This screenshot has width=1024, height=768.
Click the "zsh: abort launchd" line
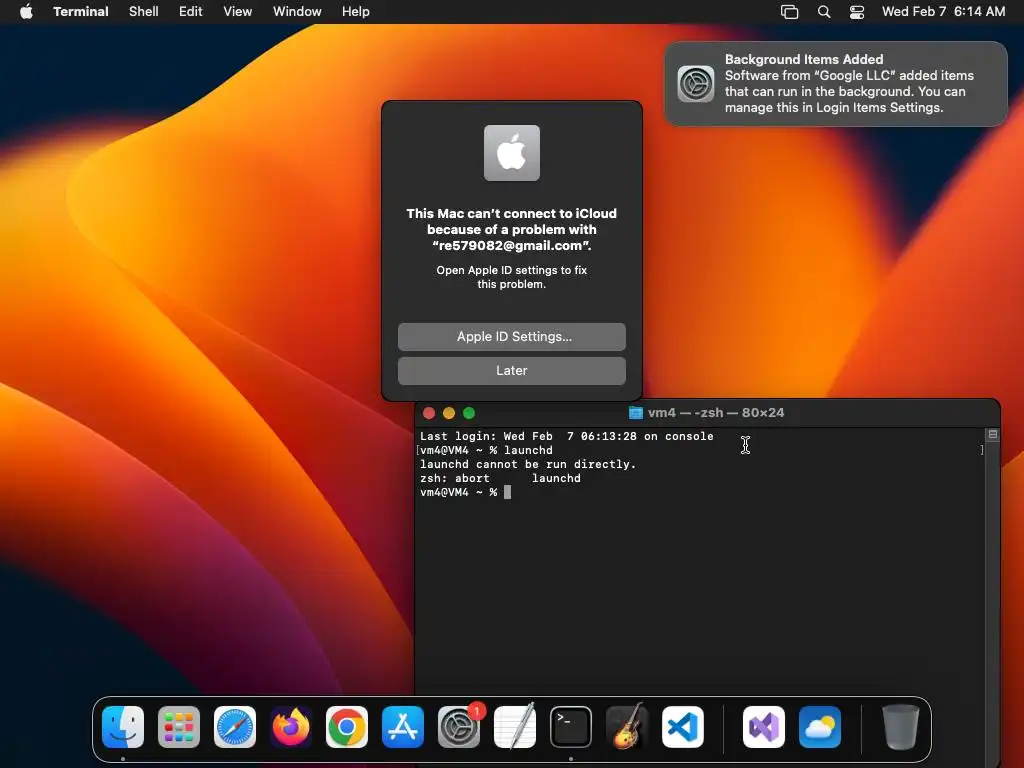(x=500, y=478)
